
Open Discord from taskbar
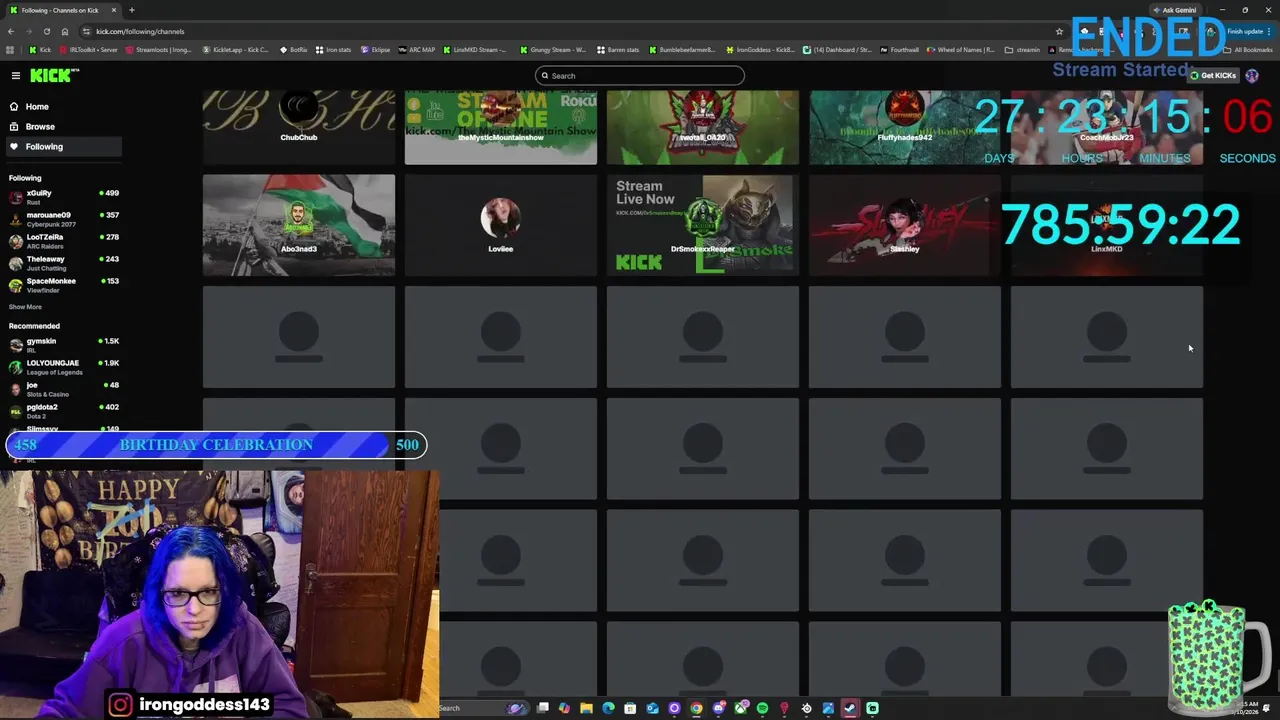coord(718,708)
